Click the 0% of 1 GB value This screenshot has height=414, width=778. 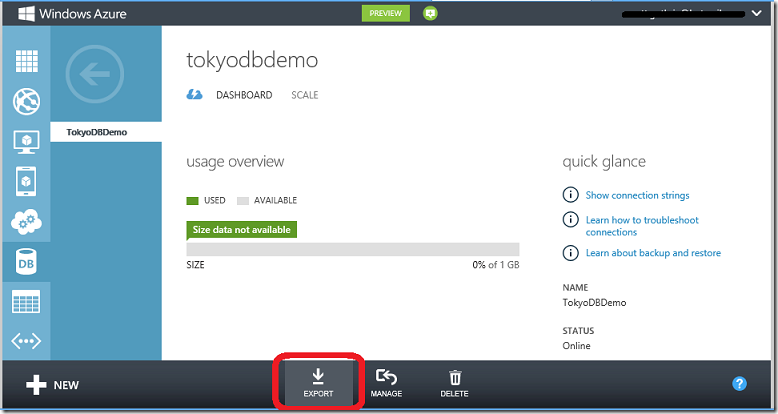tap(496, 265)
